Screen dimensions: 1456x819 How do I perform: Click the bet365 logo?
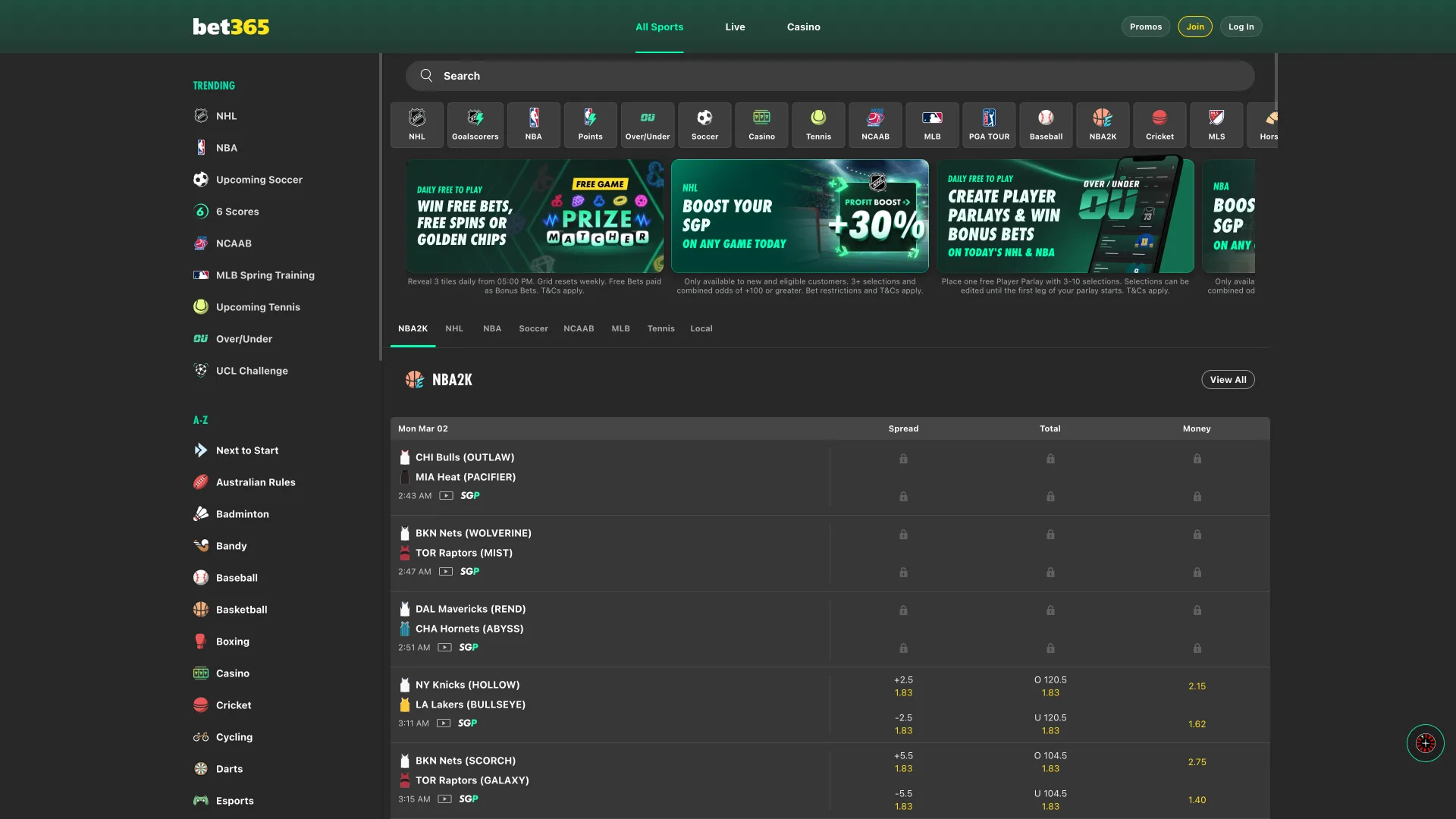231,27
